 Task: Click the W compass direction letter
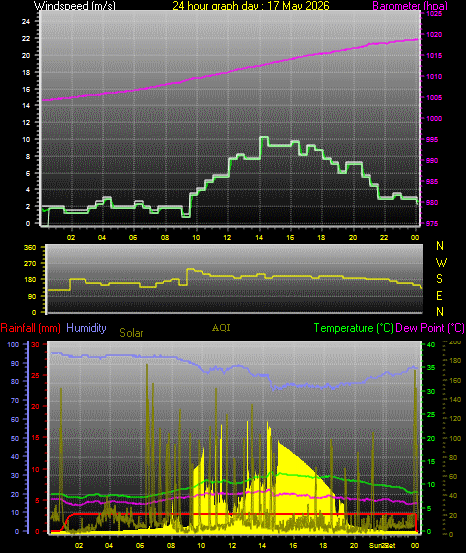(441, 262)
